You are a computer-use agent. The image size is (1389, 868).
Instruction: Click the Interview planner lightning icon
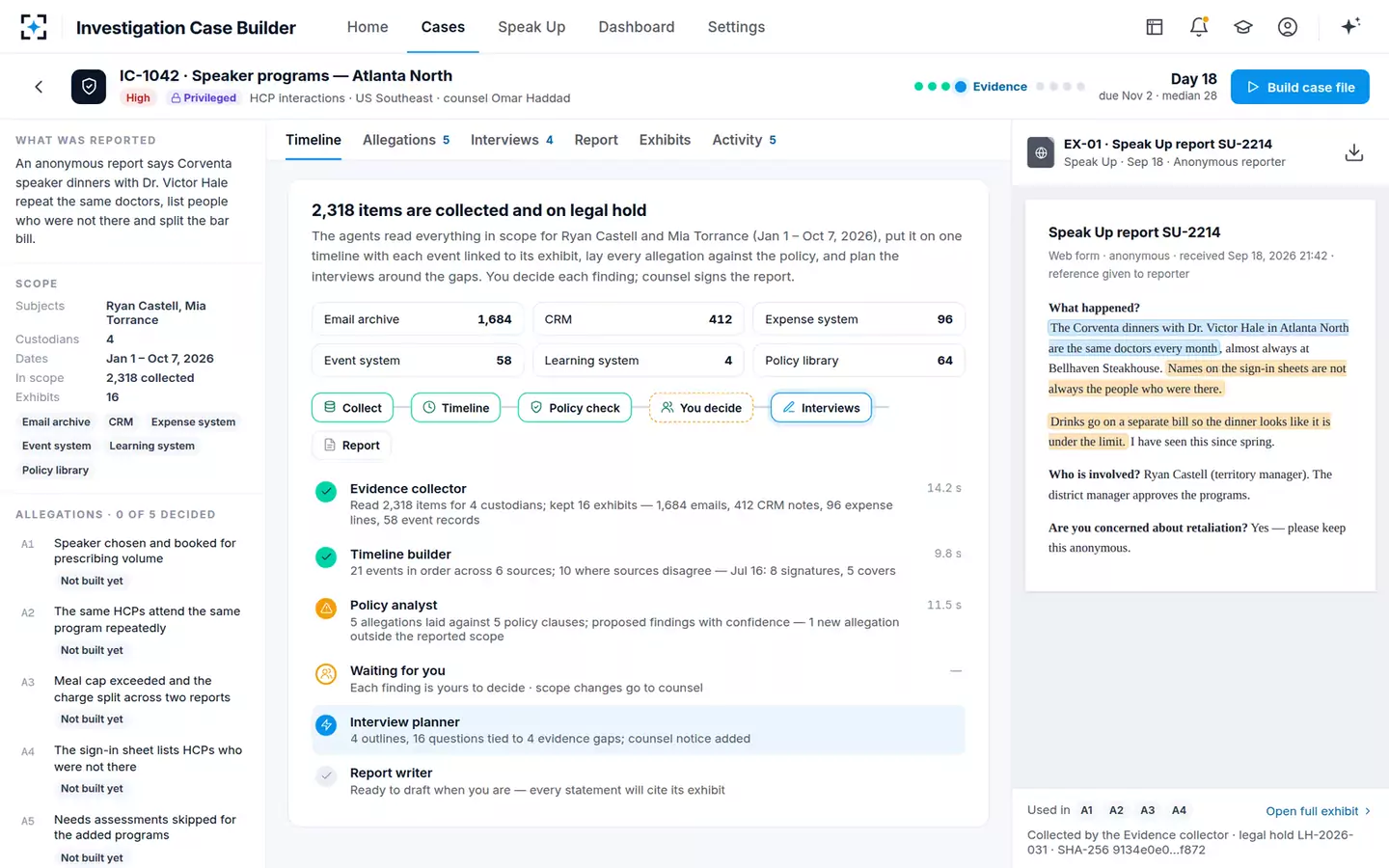pos(326,725)
